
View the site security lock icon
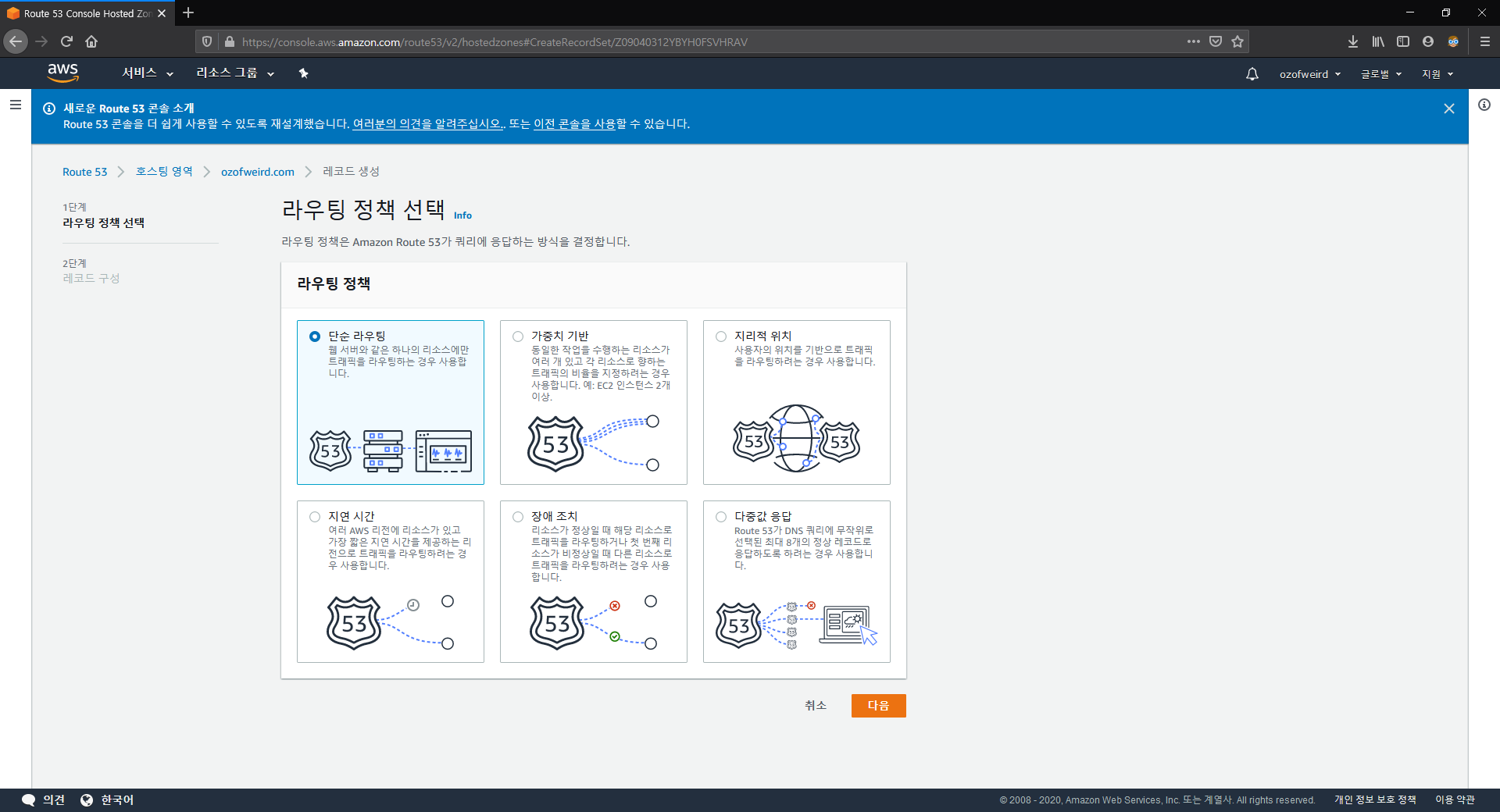pyautogui.click(x=229, y=41)
